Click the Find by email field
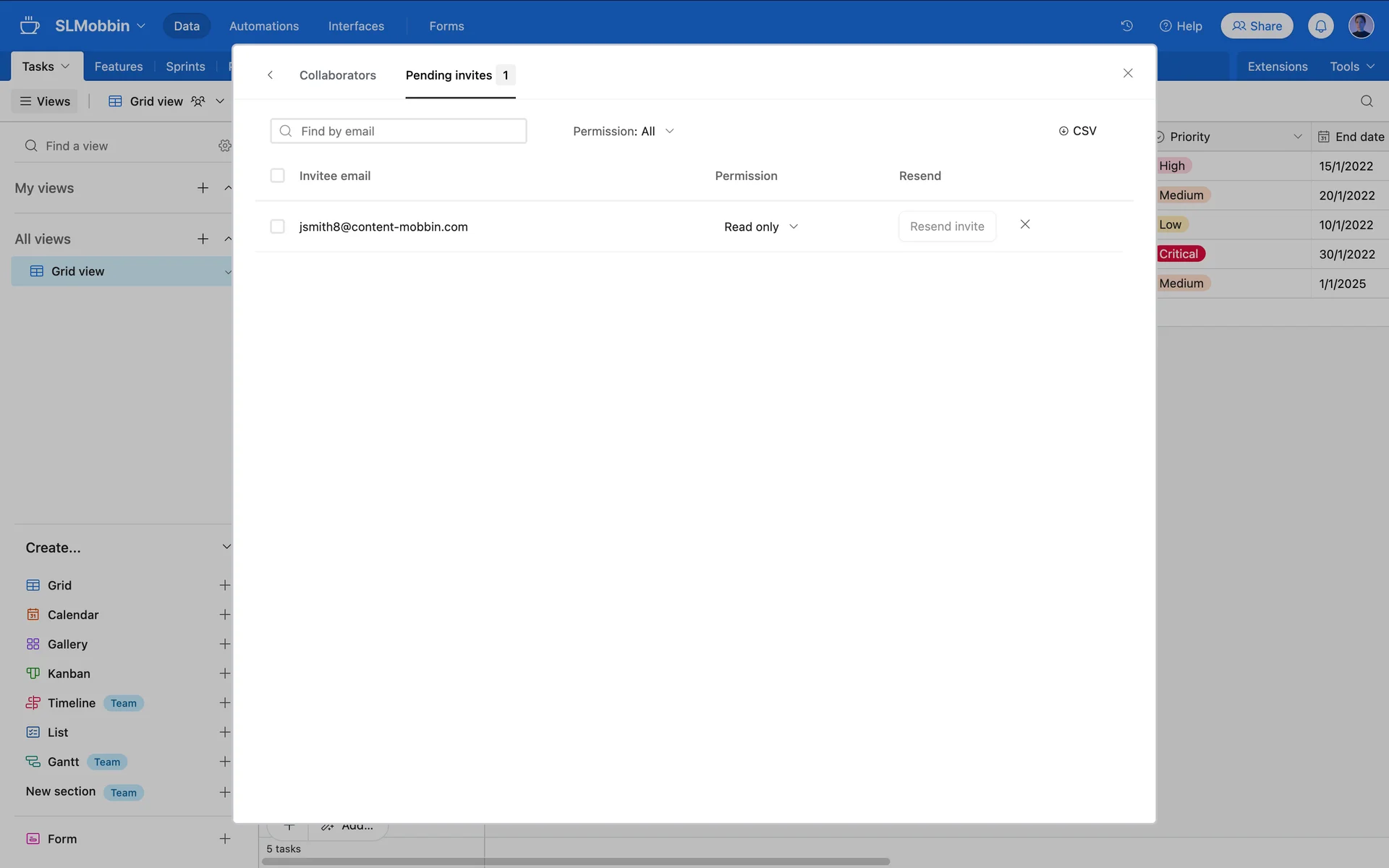1389x868 pixels. point(399,131)
